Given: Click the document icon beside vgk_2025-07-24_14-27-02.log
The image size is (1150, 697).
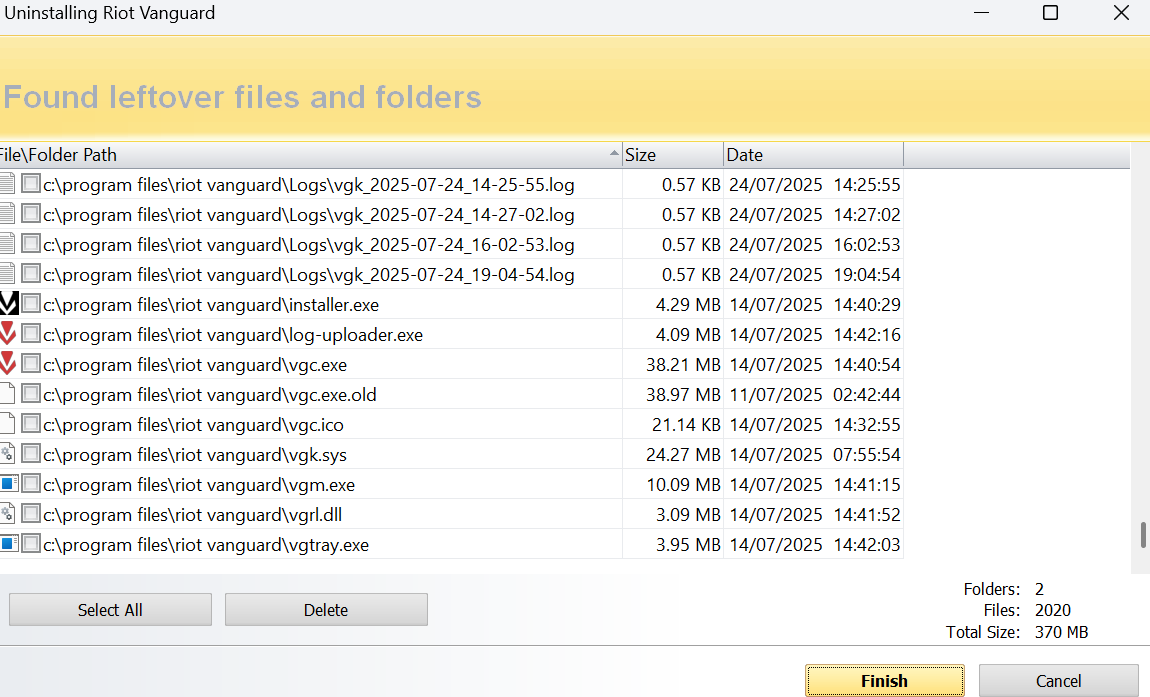Looking at the screenshot, I should (x=7, y=214).
